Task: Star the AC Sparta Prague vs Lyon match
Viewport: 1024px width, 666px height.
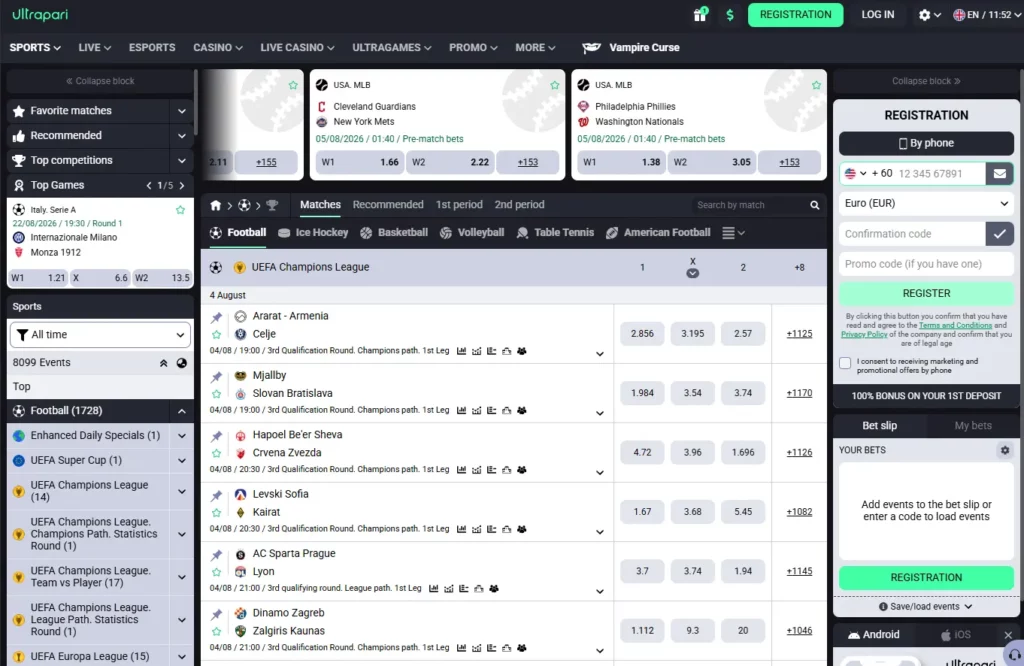Action: coord(216,572)
